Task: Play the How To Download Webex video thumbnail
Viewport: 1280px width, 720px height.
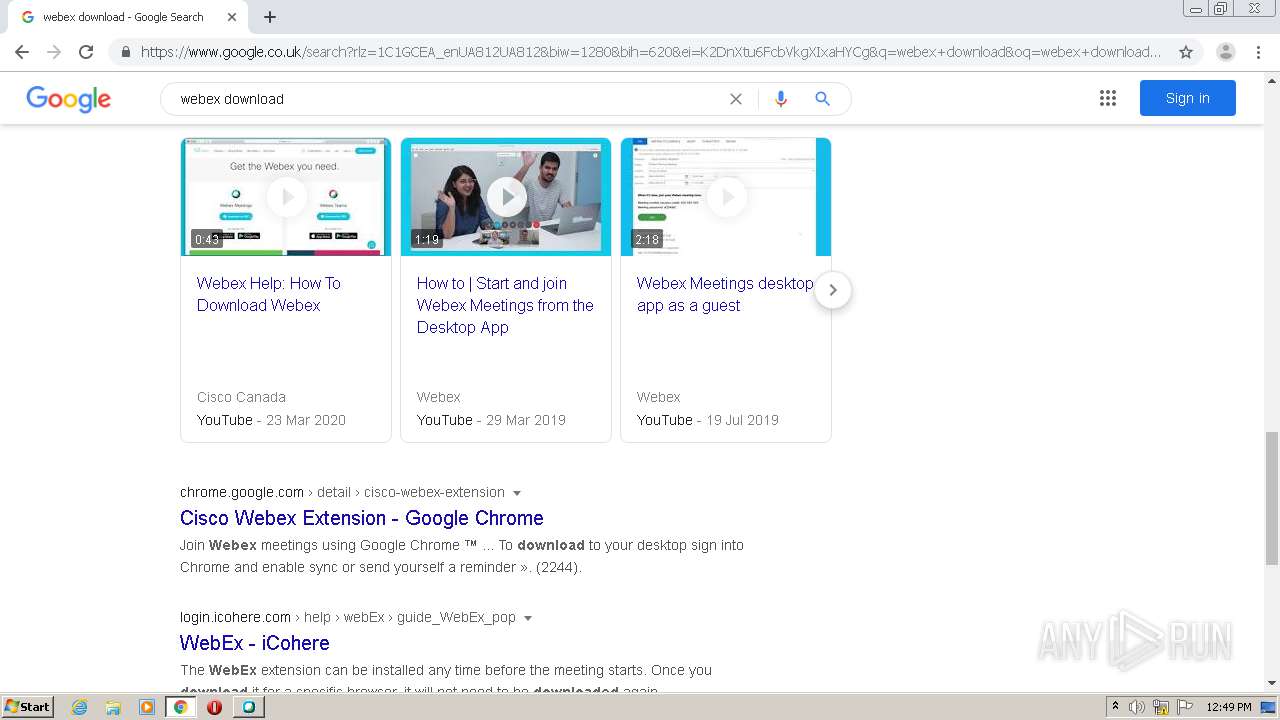Action: (286, 197)
